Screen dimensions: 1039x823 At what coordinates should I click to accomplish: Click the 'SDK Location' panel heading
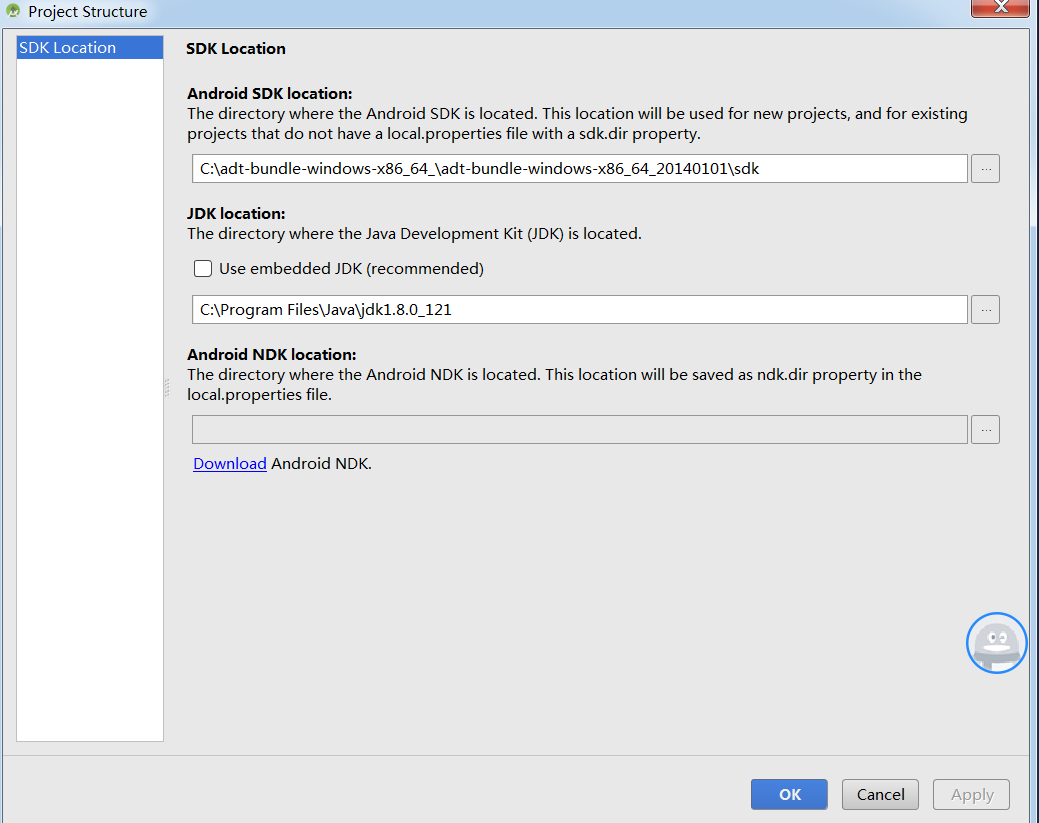(235, 48)
